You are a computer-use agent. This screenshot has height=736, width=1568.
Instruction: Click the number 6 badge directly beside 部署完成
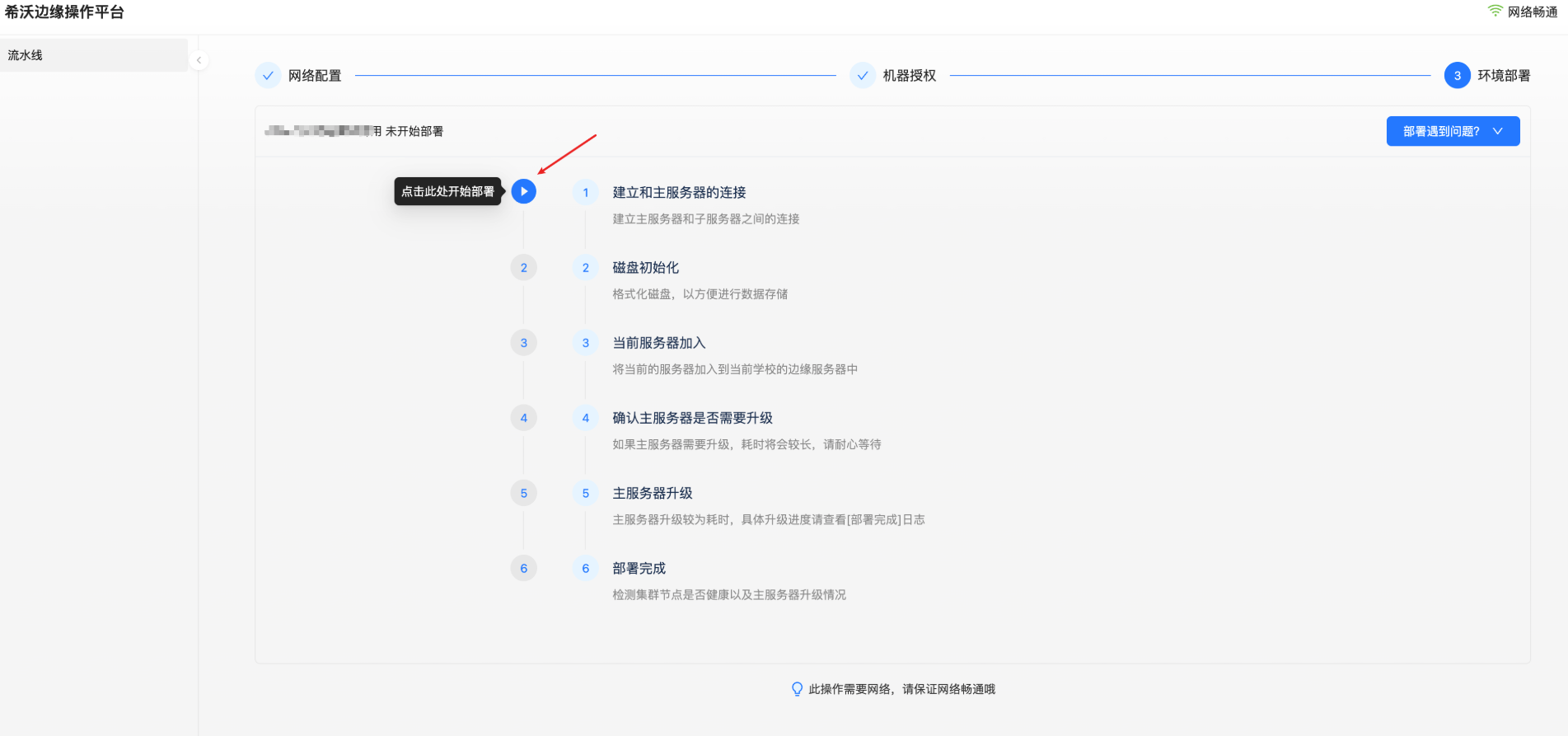point(586,569)
